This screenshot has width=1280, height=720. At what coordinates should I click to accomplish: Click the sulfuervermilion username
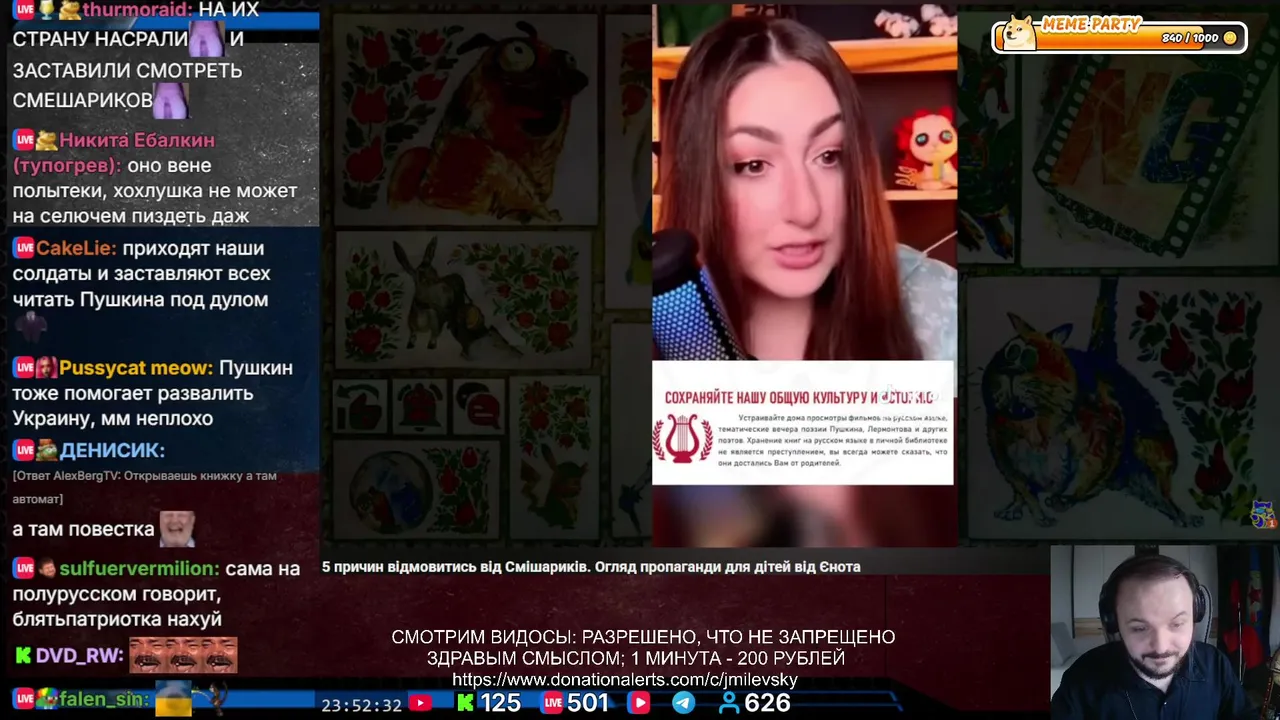(139, 568)
